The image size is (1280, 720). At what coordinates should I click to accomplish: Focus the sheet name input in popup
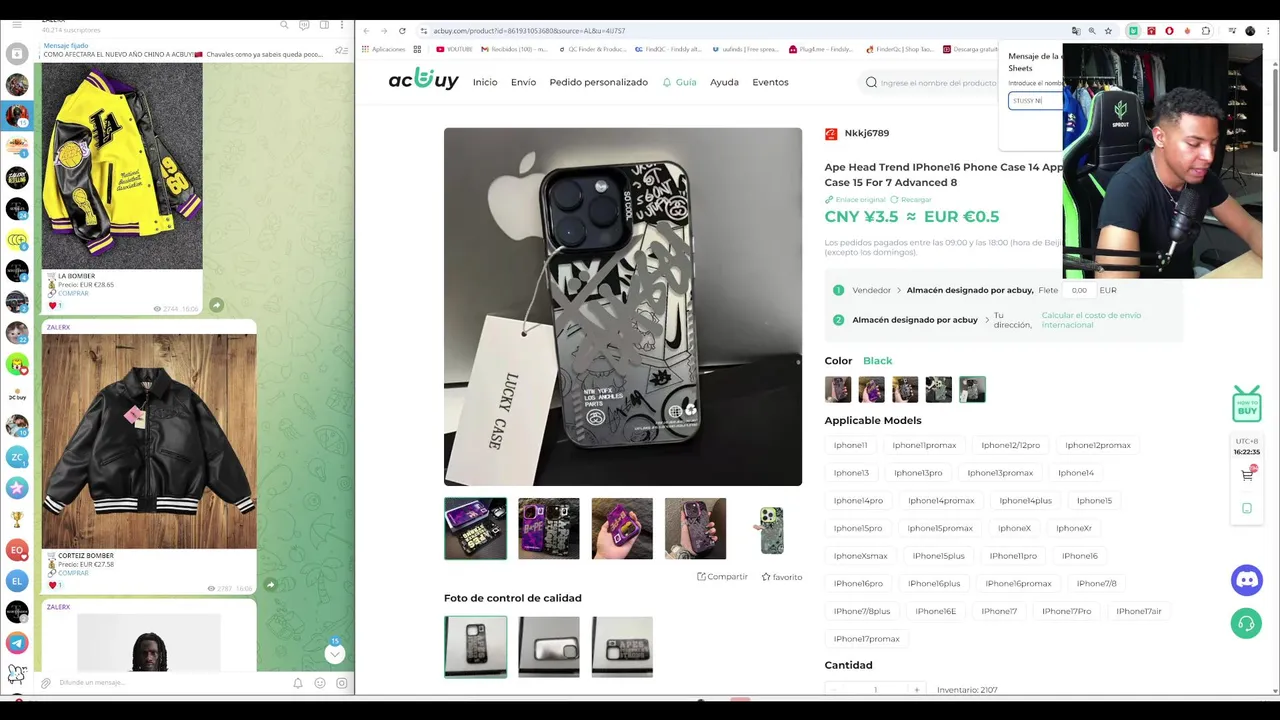click(x=1034, y=101)
